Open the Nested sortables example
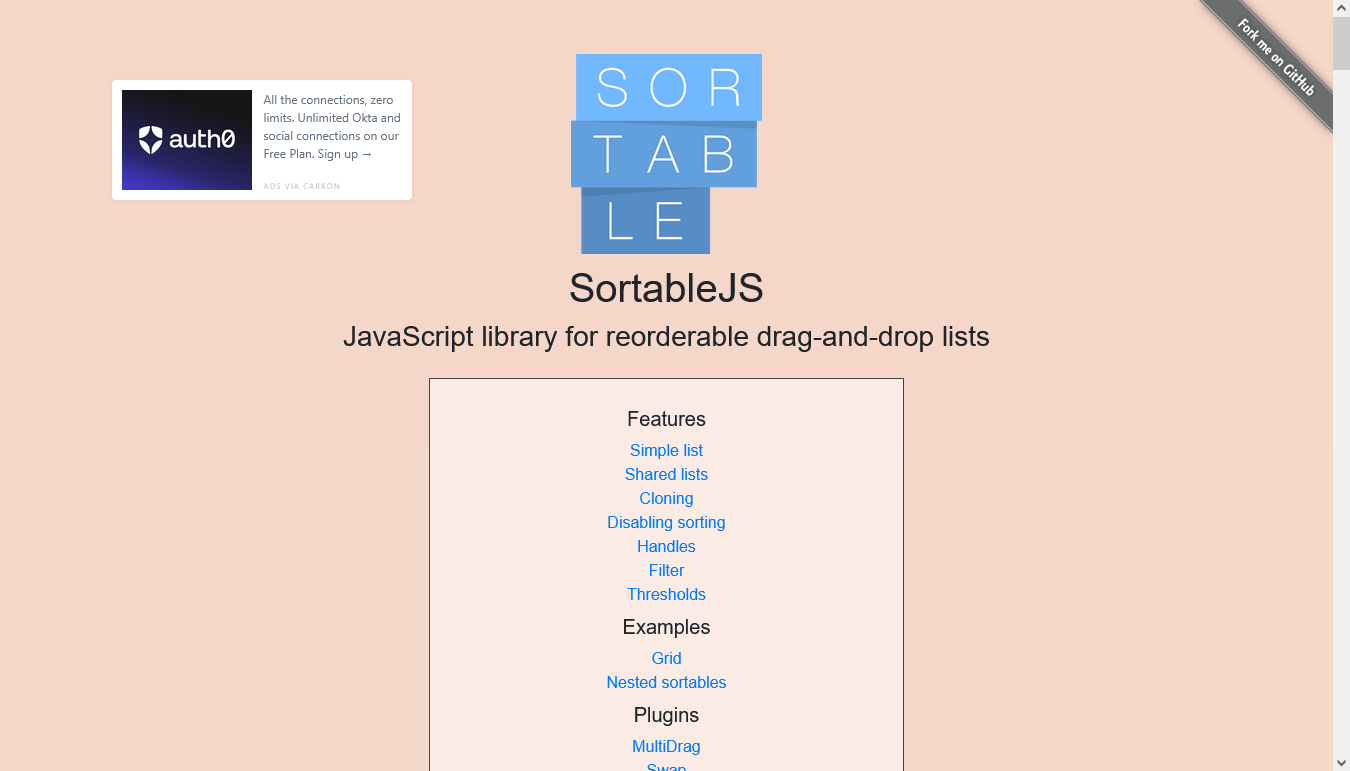Screen dimensions: 1350x771 click(666, 682)
